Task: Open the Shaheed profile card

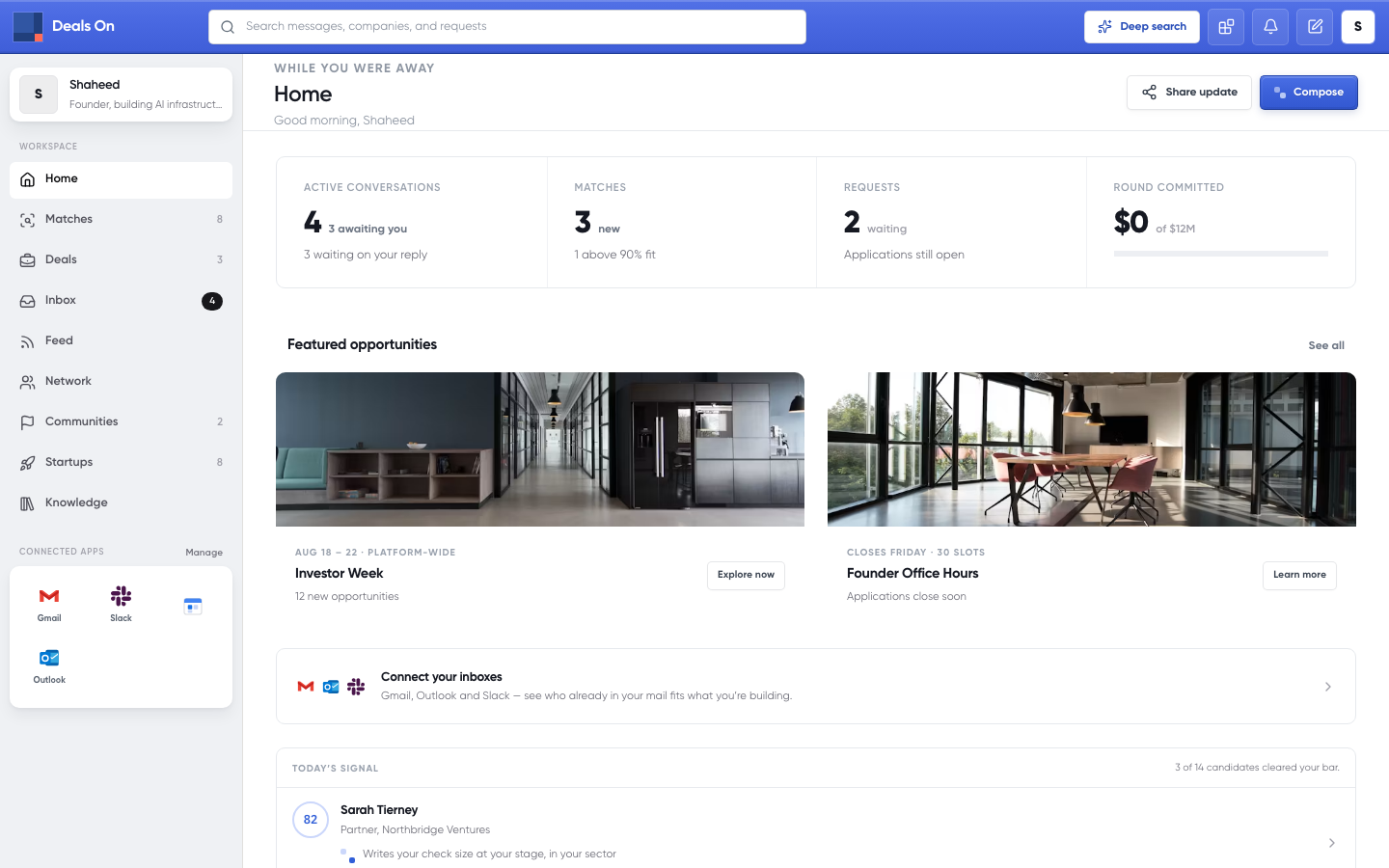Action: pos(121,95)
